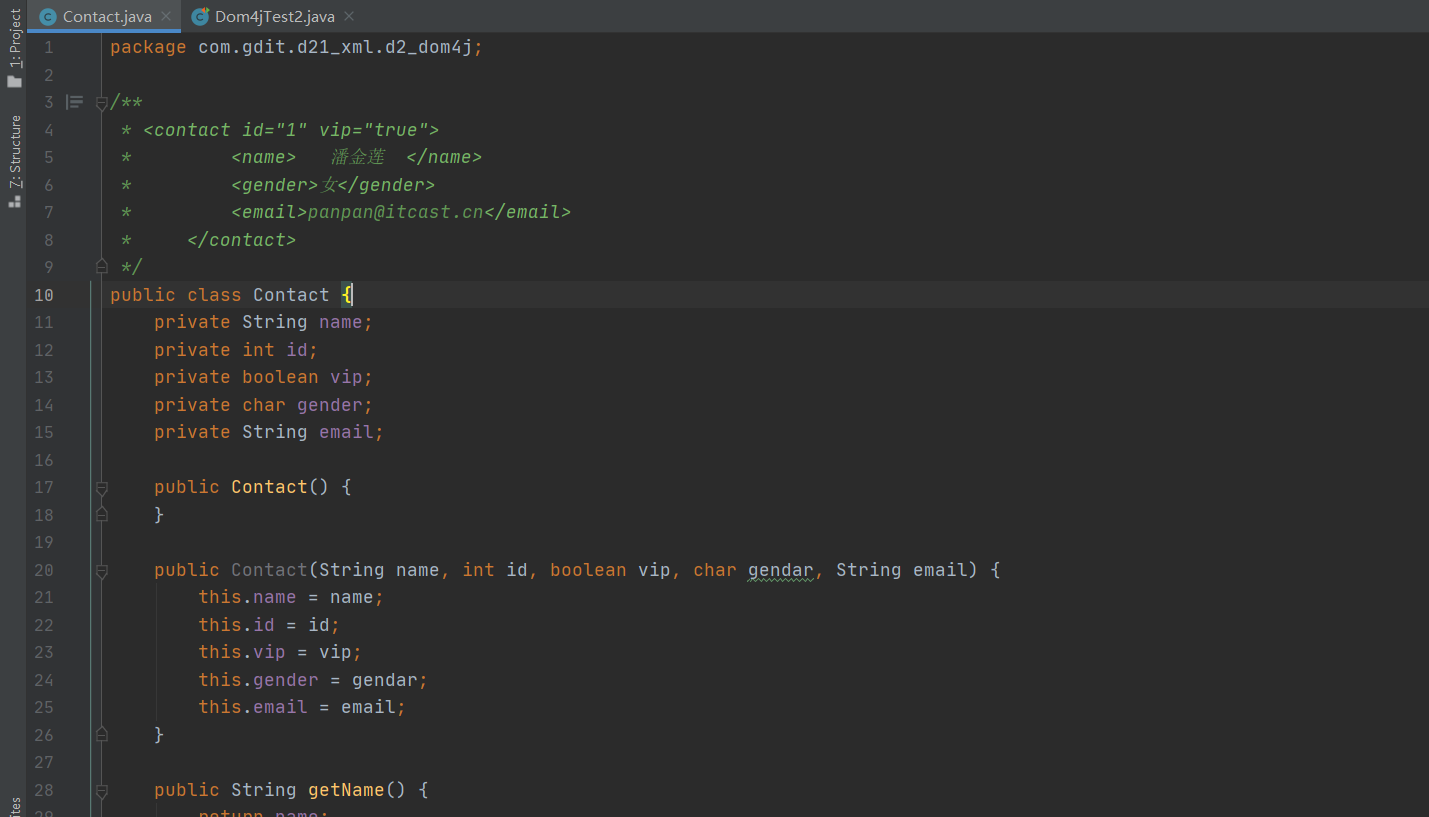Open the 1: Project tool window
1429x817 pixels.
pyautogui.click(x=14, y=38)
